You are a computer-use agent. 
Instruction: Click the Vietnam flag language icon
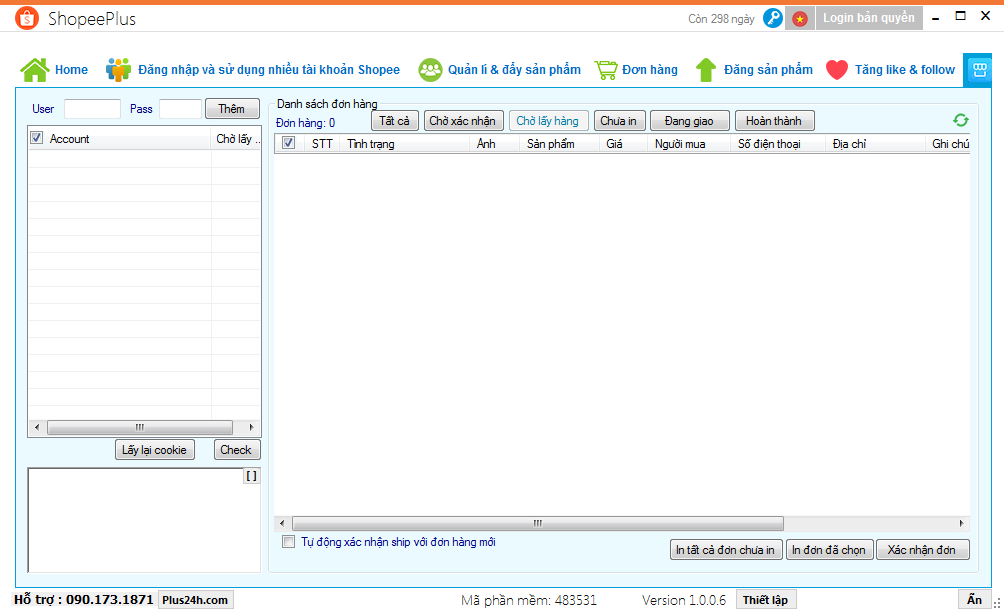tap(799, 18)
